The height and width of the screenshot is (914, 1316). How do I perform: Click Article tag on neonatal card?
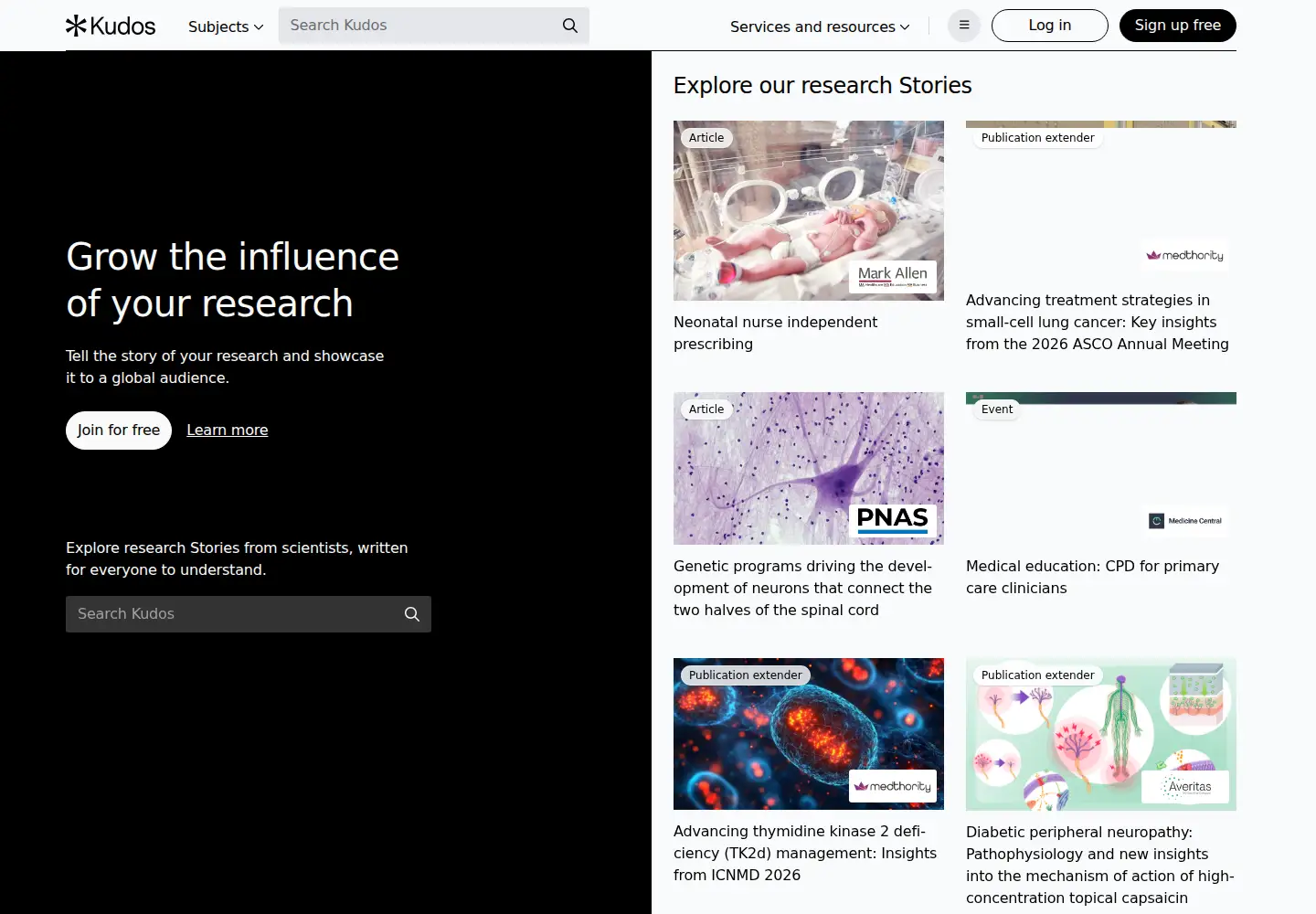pos(706,138)
